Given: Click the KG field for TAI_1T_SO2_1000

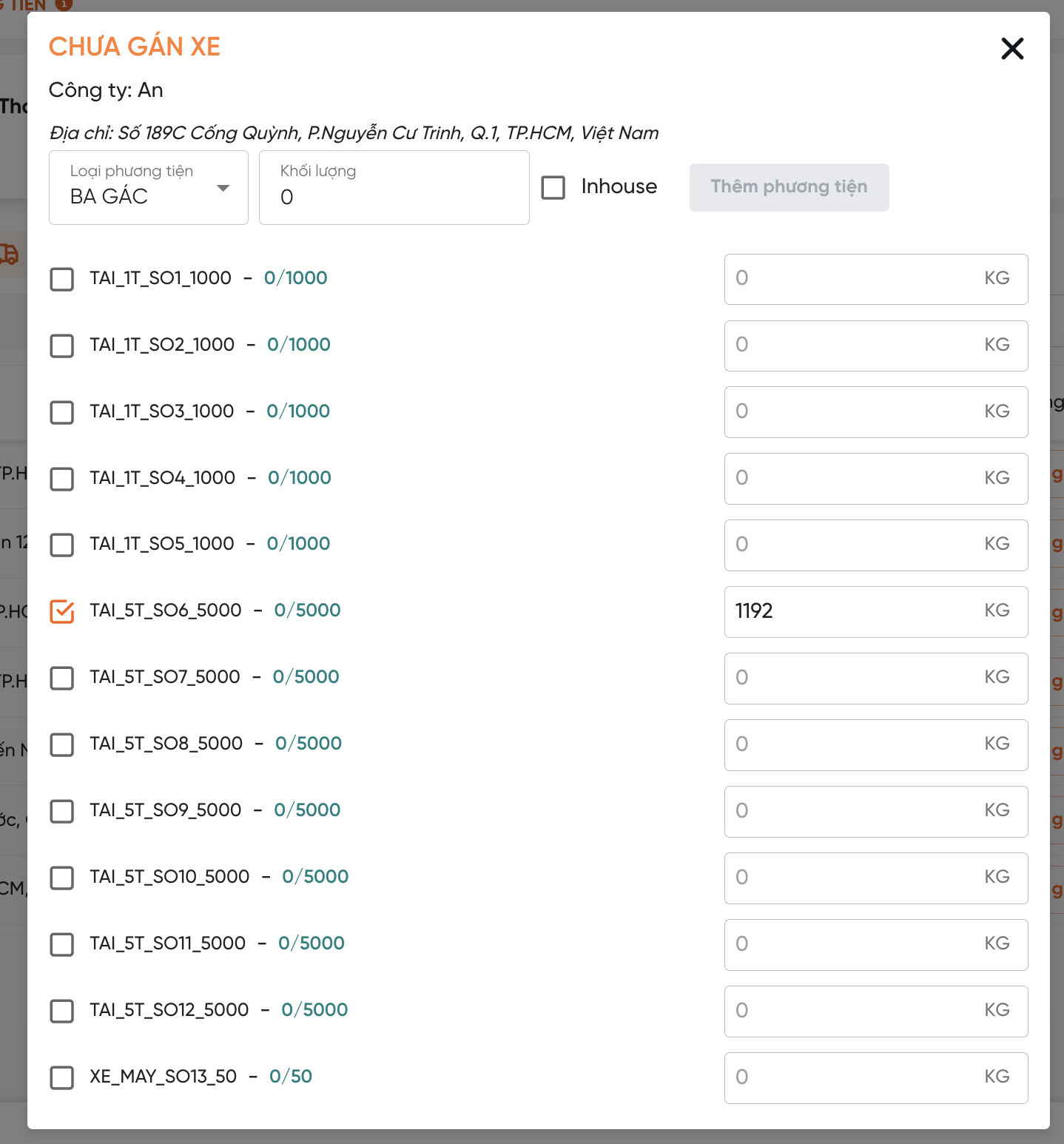Looking at the screenshot, I should pos(876,346).
